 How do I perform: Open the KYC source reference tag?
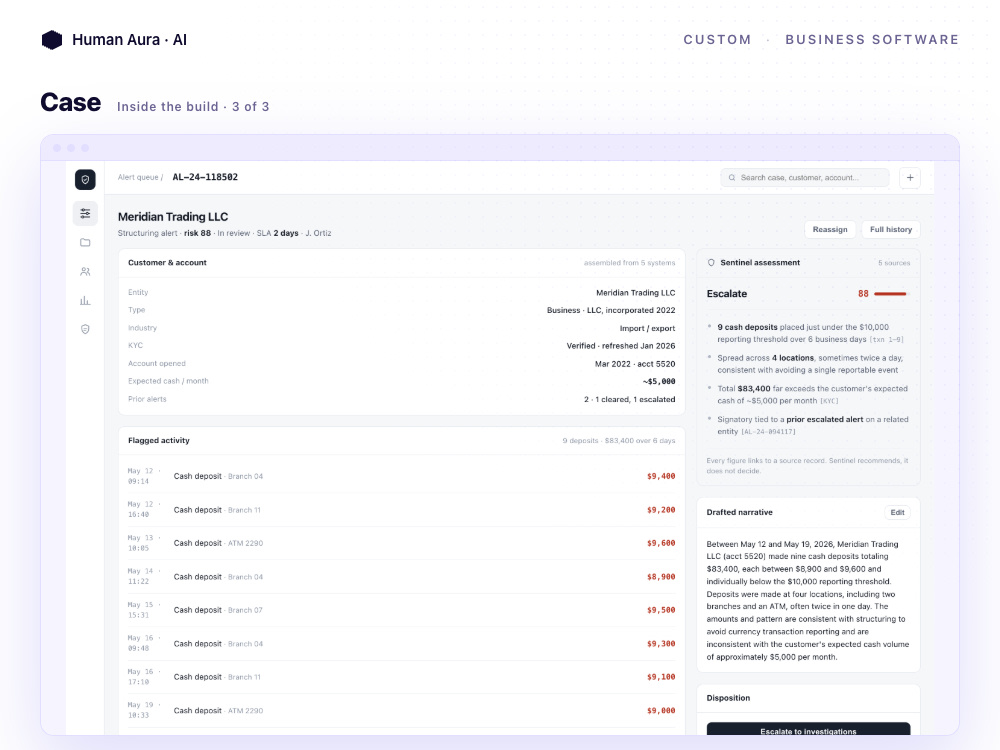[829, 401]
